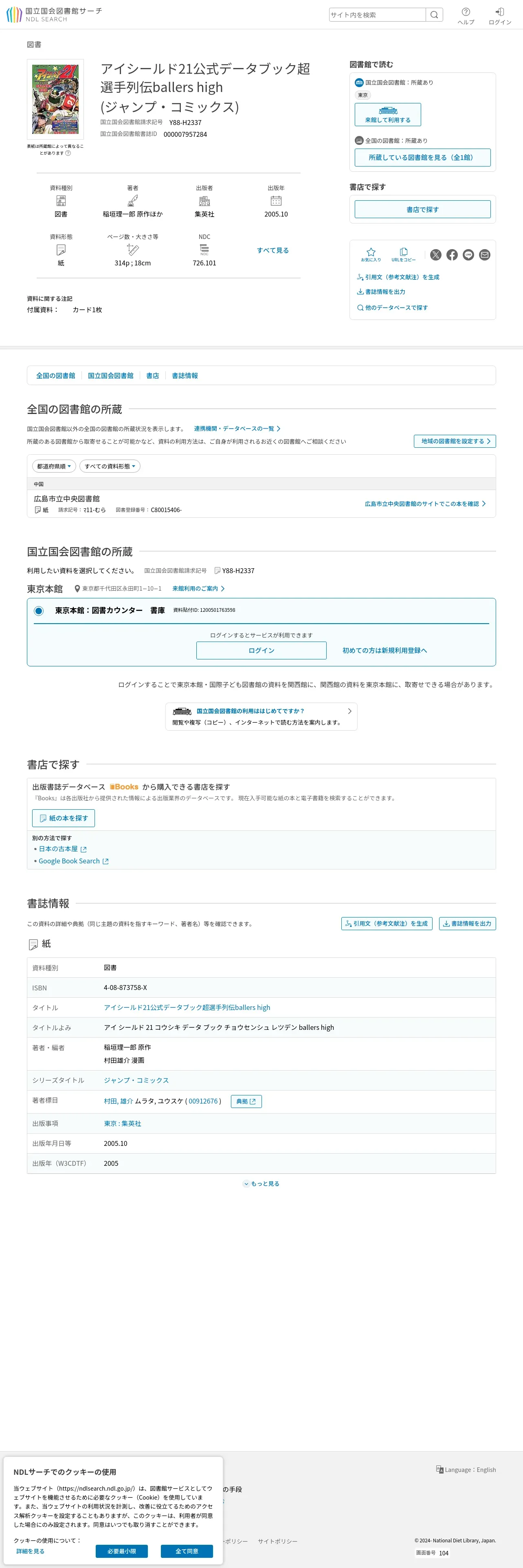Open the Help (ヘルプ) icon

point(466,16)
